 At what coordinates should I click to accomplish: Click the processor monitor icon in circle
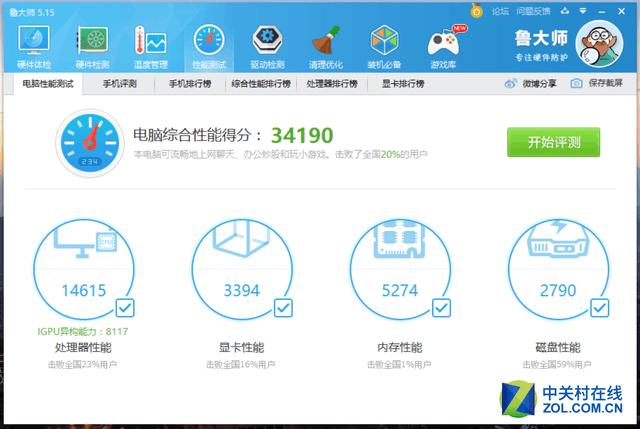click(x=85, y=242)
